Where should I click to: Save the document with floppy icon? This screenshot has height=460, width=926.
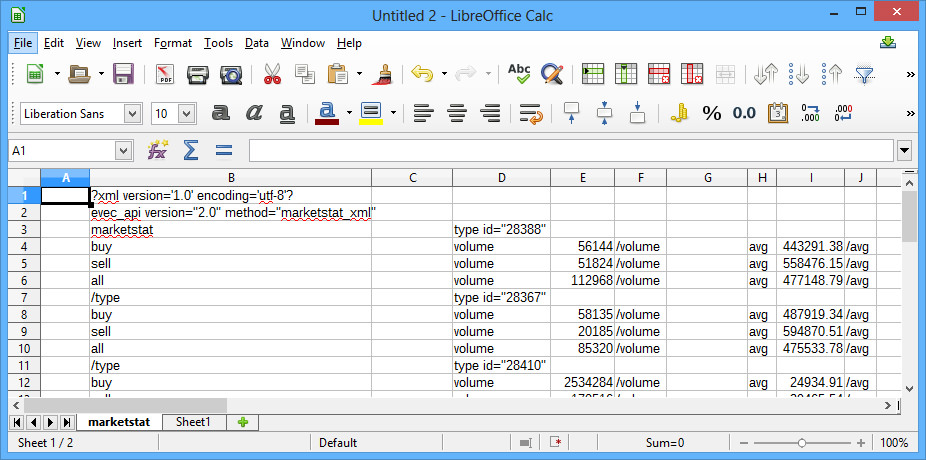click(x=123, y=74)
